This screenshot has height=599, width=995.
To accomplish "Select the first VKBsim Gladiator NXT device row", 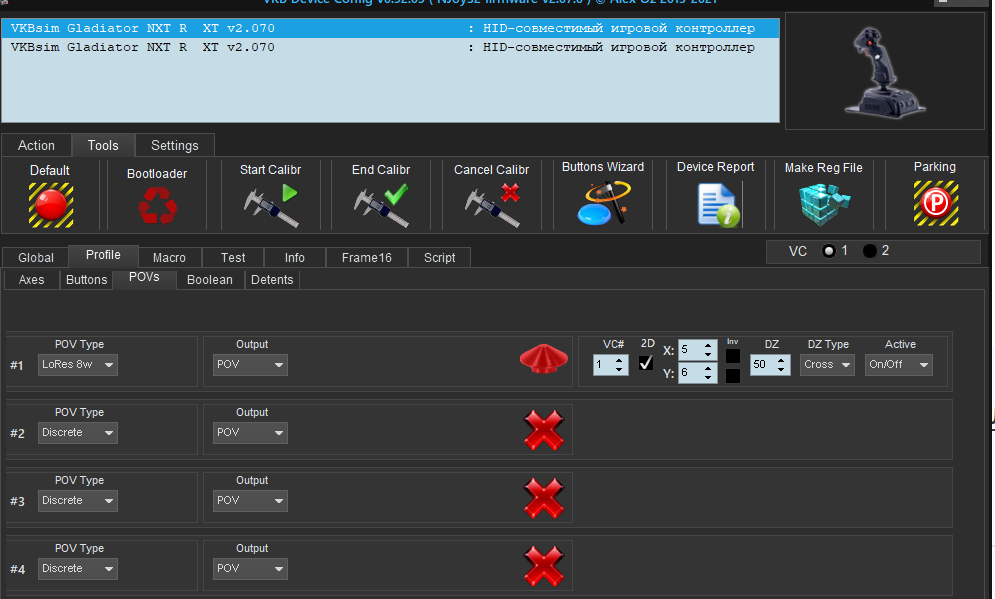I will [390, 29].
